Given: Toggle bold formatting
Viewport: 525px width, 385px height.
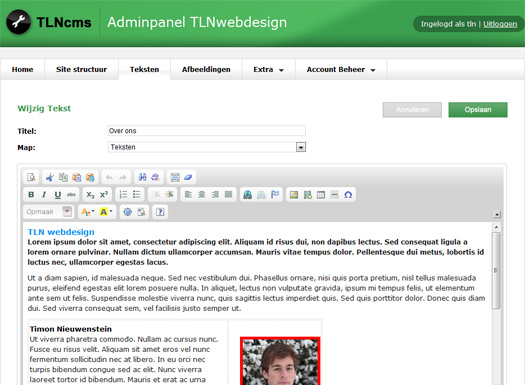Looking at the screenshot, I should pyautogui.click(x=31, y=195).
